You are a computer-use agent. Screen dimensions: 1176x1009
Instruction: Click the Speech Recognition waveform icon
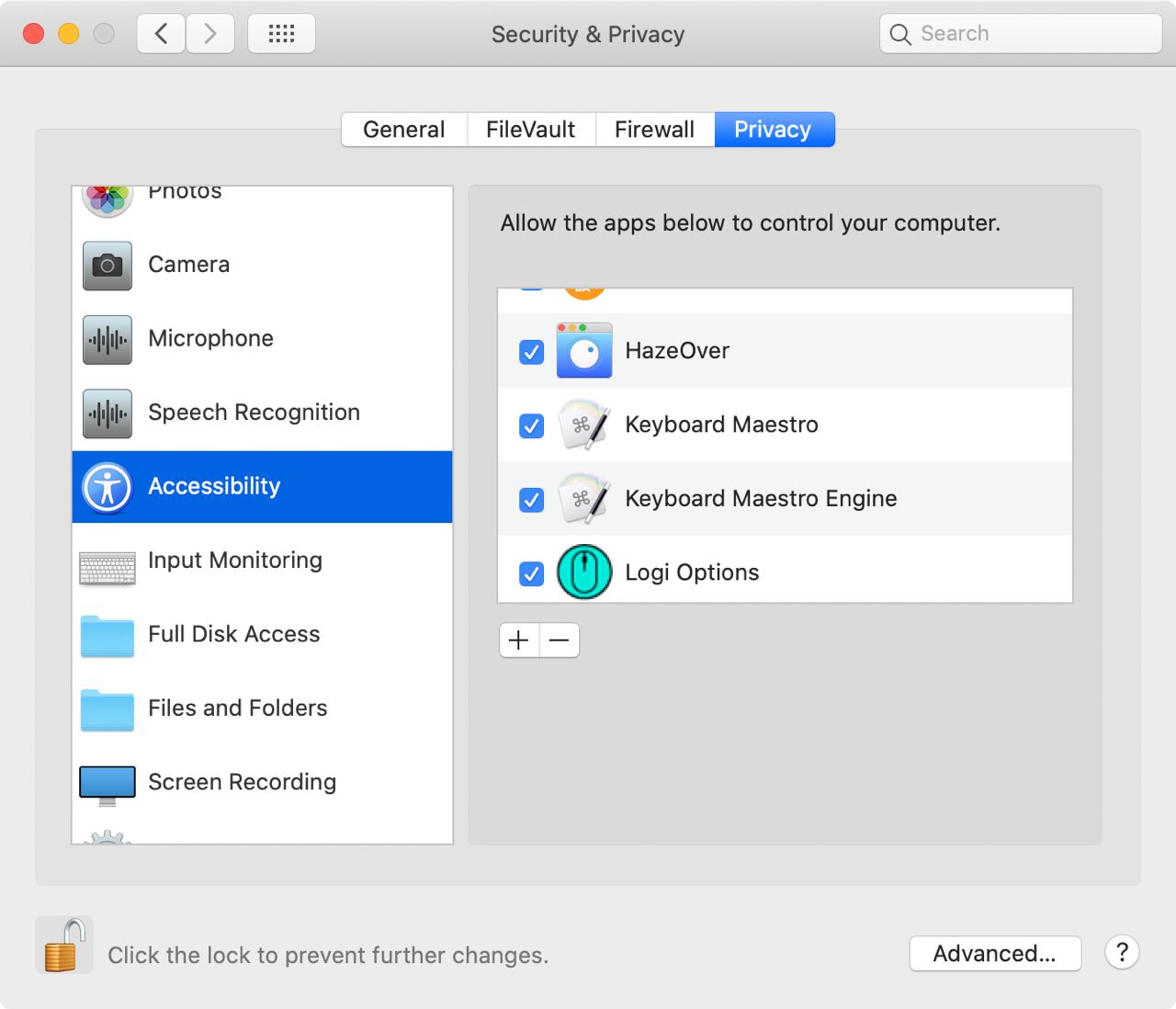tap(107, 414)
